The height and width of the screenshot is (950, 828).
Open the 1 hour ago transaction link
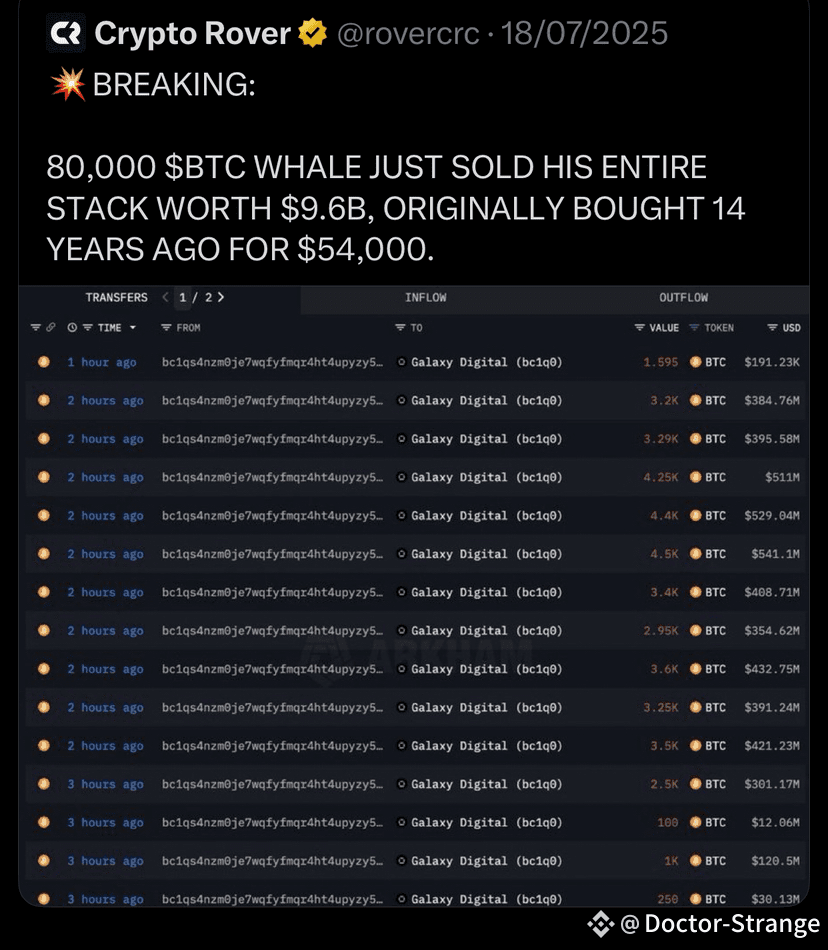[102, 362]
